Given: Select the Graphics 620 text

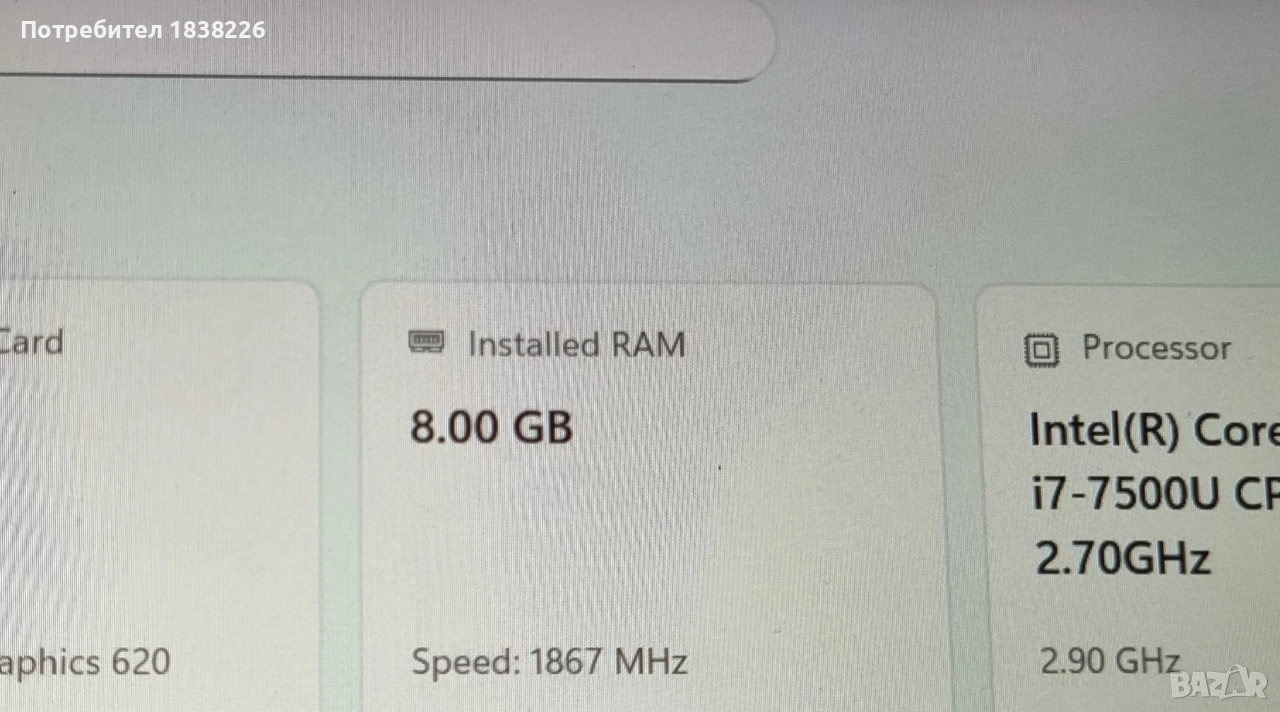Looking at the screenshot, I should pyautogui.click(x=85, y=662).
